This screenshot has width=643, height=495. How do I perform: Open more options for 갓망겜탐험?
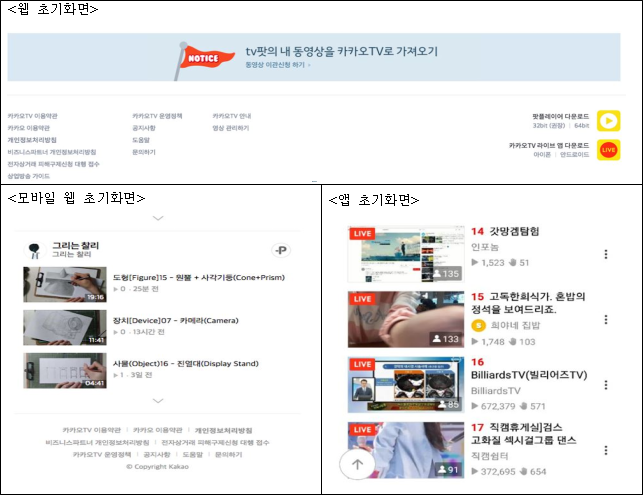click(606, 254)
